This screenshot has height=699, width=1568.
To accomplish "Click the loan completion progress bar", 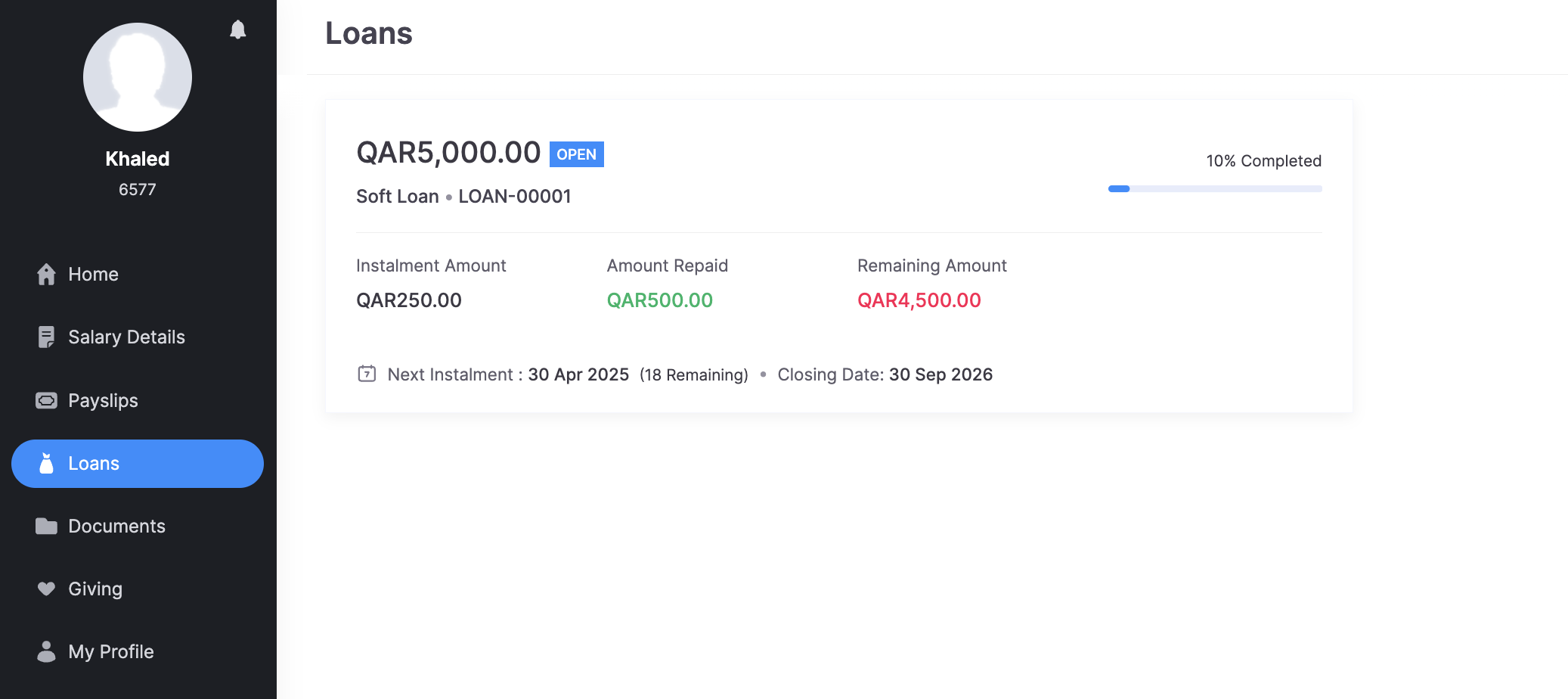I will pos(1214,189).
